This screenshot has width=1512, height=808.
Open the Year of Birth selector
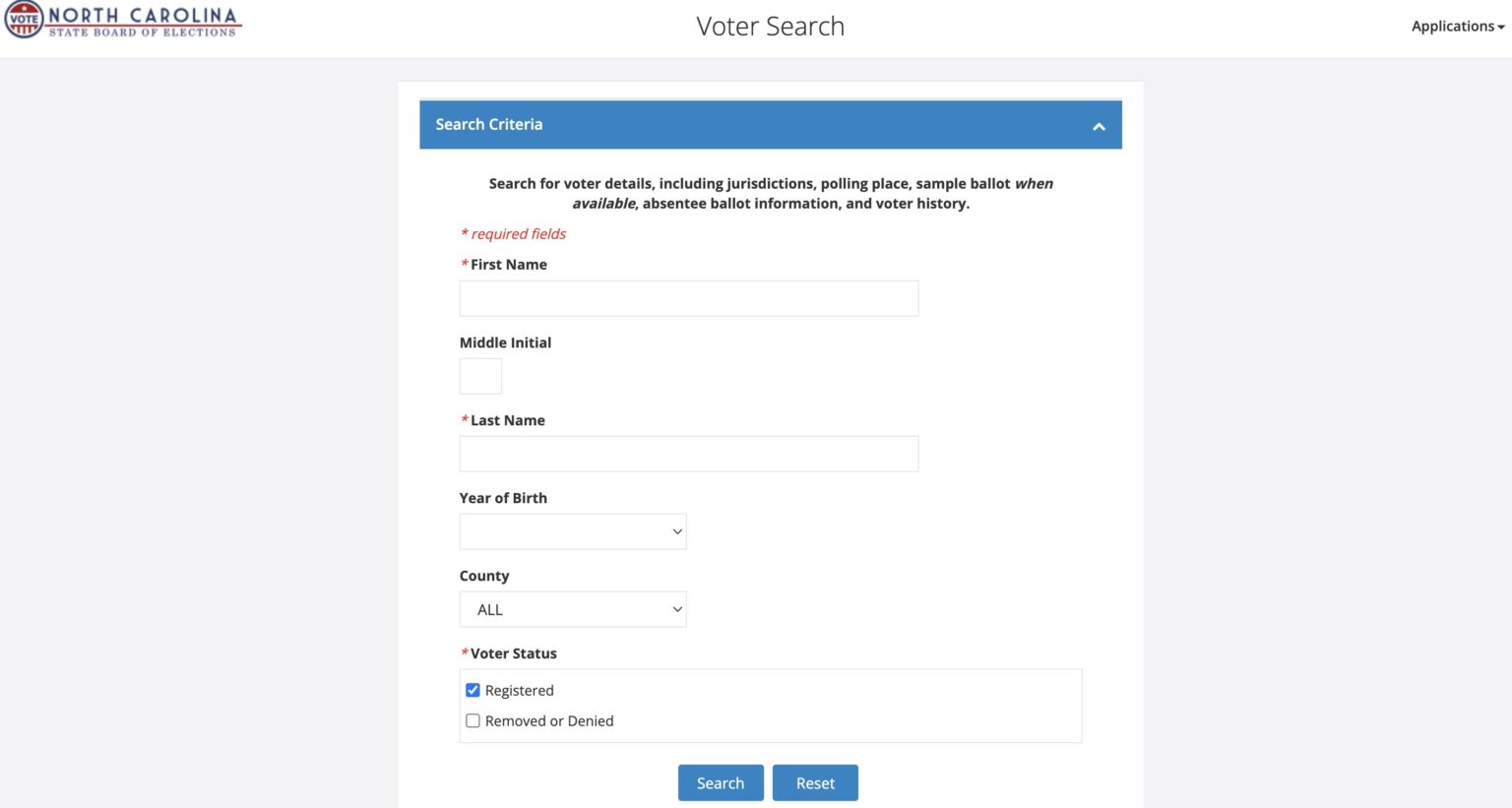tap(572, 531)
